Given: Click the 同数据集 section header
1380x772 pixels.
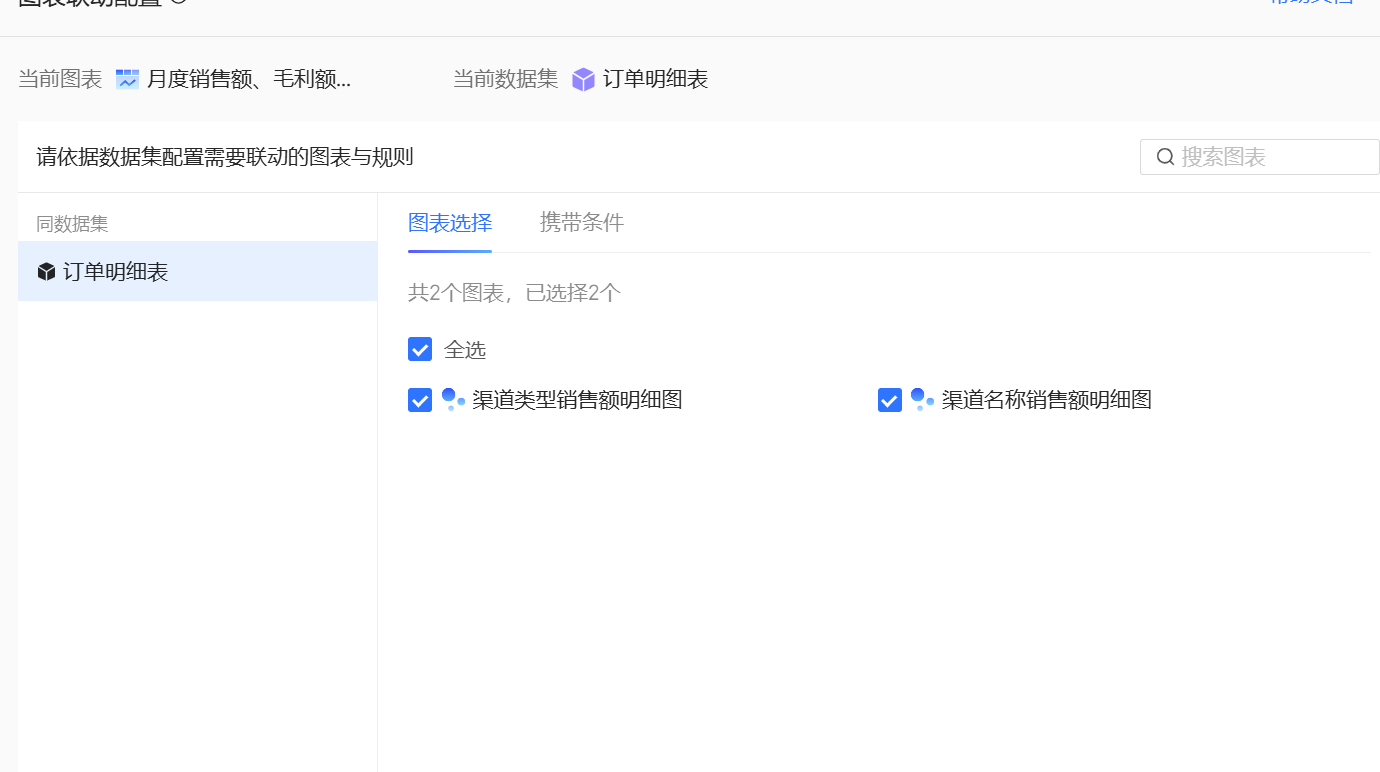Looking at the screenshot, I should pos(72,224).
